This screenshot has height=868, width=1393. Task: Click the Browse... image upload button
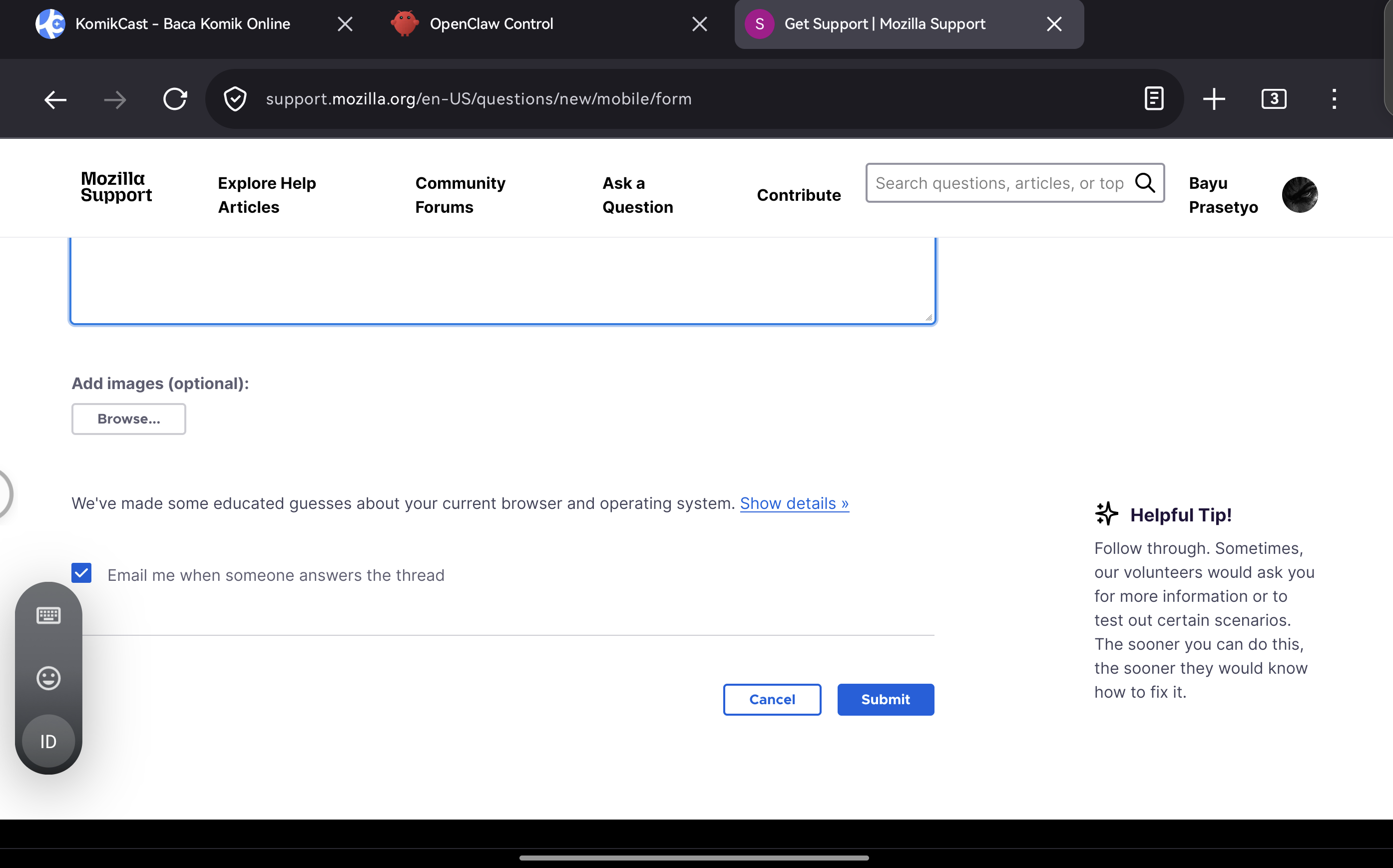tap(128, 419)
